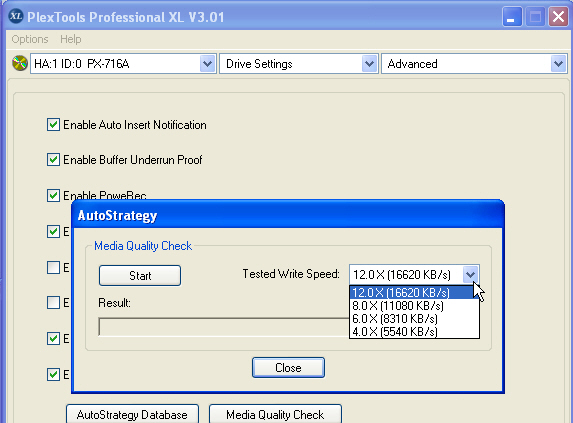Viewport: 573px width, 423px height.
Task: Click the Result progress field
Action: (224, 327)
